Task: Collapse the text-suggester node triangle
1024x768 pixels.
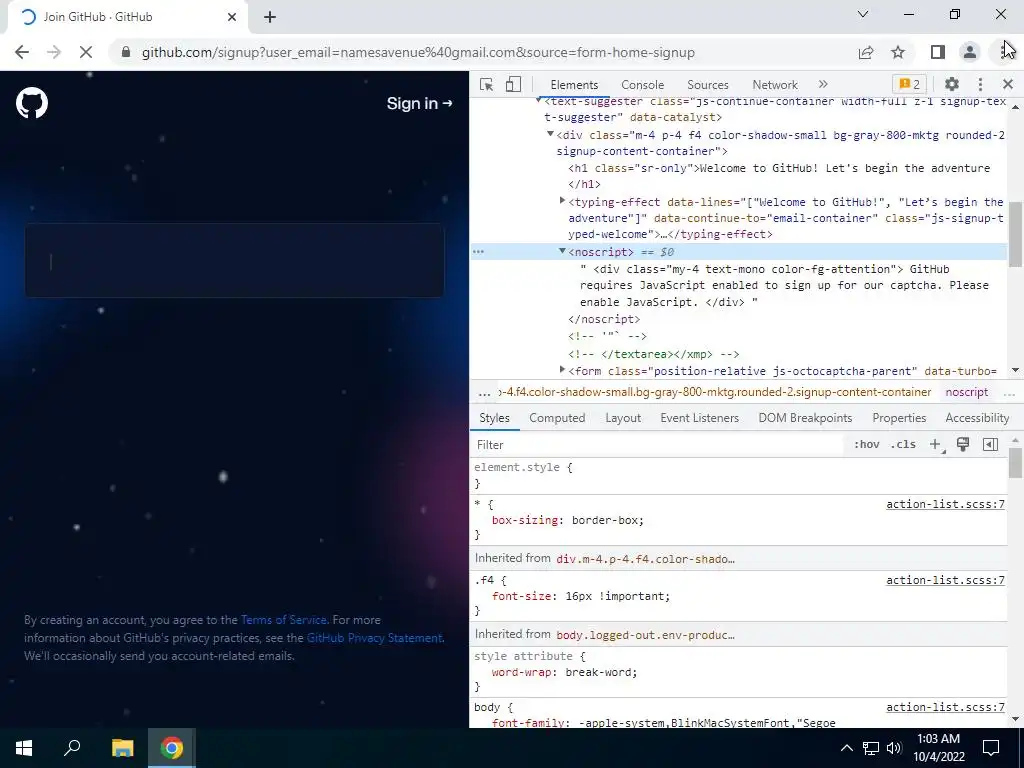Action: pyautogui.click(x=538, y=101)
